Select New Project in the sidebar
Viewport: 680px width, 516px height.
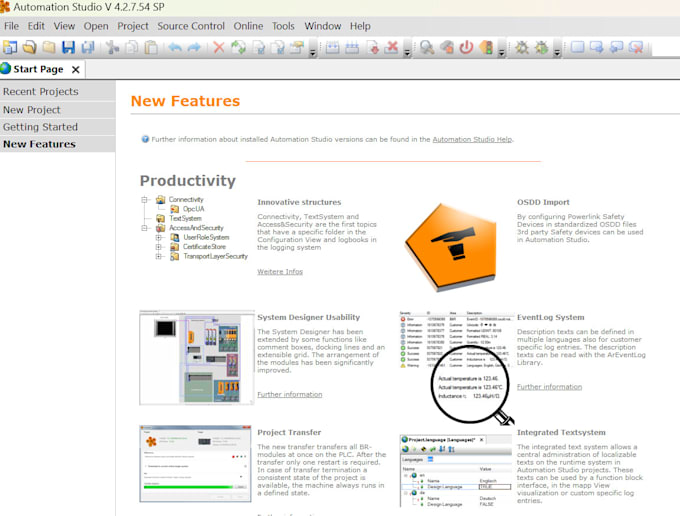pos(58,110)
